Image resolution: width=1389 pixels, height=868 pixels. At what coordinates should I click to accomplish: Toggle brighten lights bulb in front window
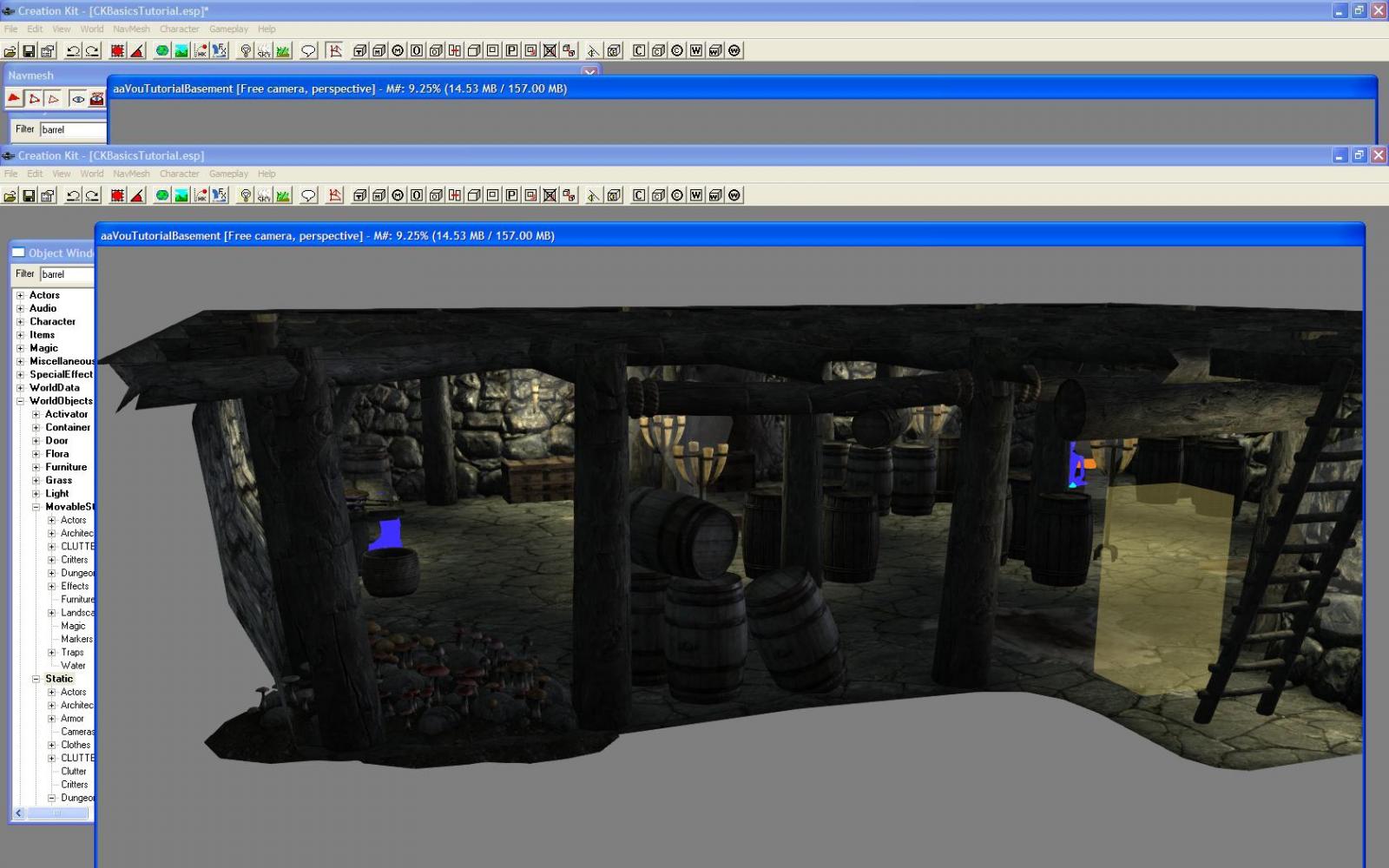(x=245, y=196)
